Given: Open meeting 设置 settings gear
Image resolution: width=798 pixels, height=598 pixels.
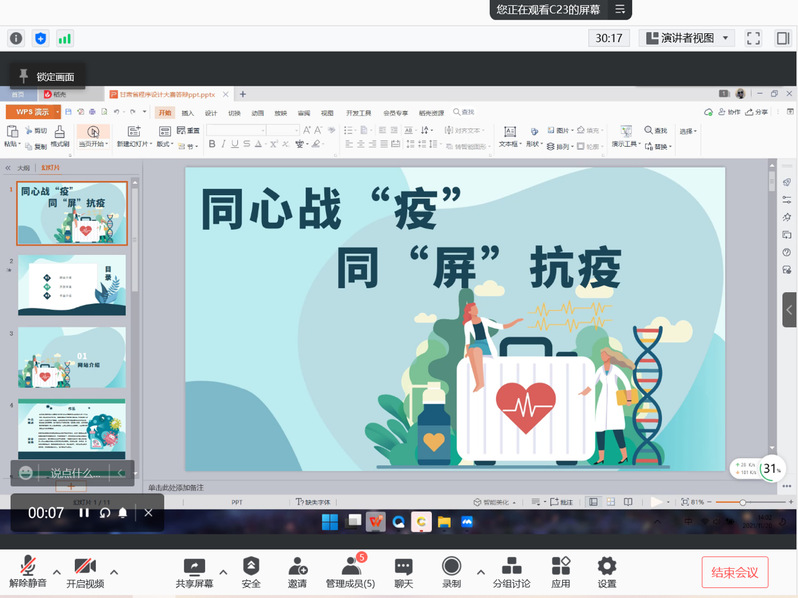Looking at the screenshot, I should [606, 570].
